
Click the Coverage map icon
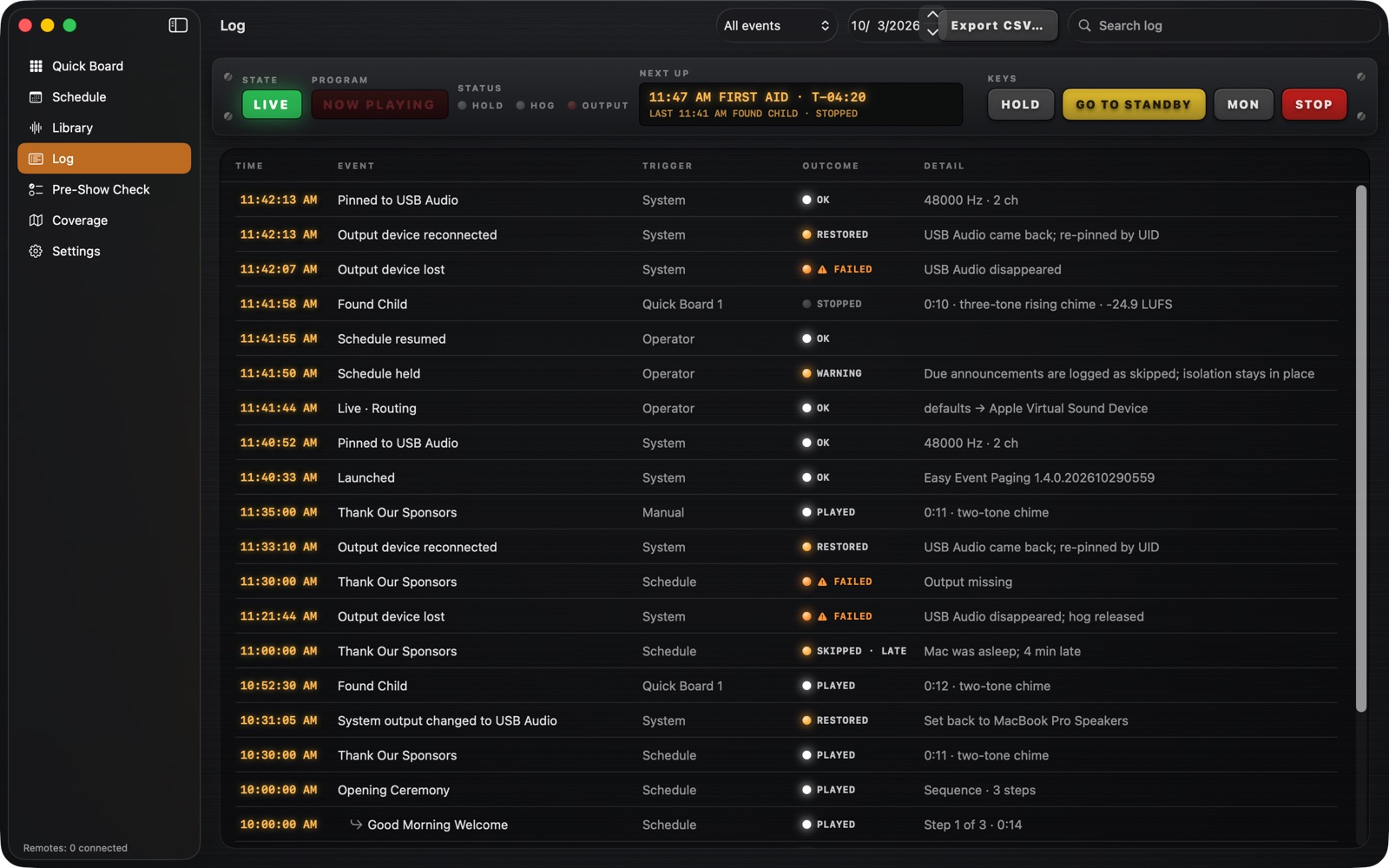(36, 220)
